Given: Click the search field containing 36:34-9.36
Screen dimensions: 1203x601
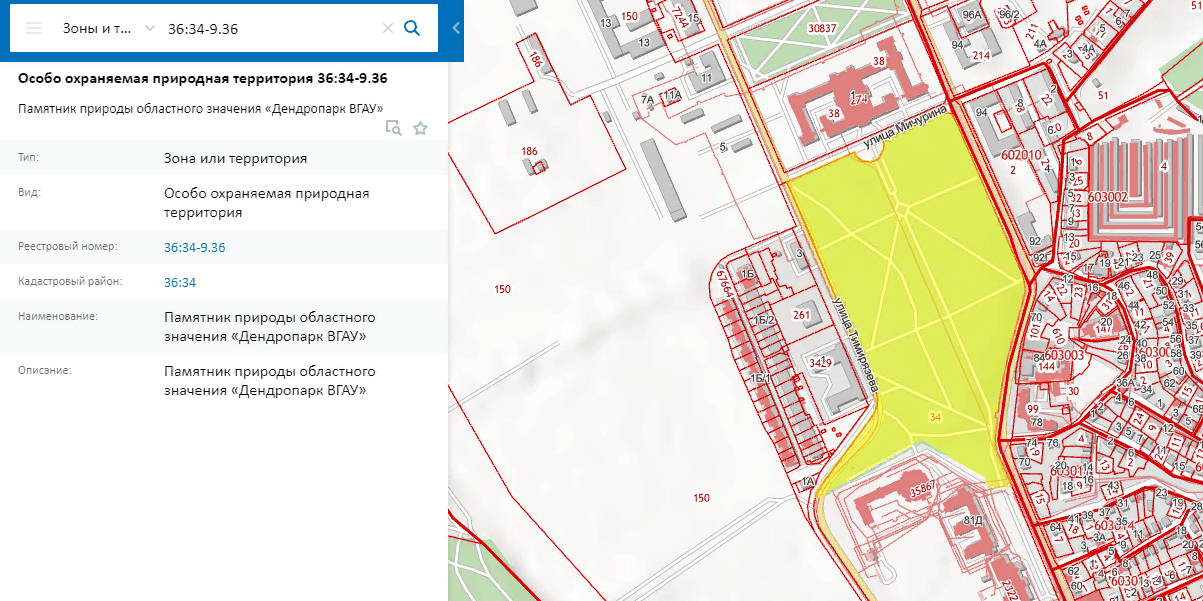Looking at the screenshot, I should coord(270,28).
